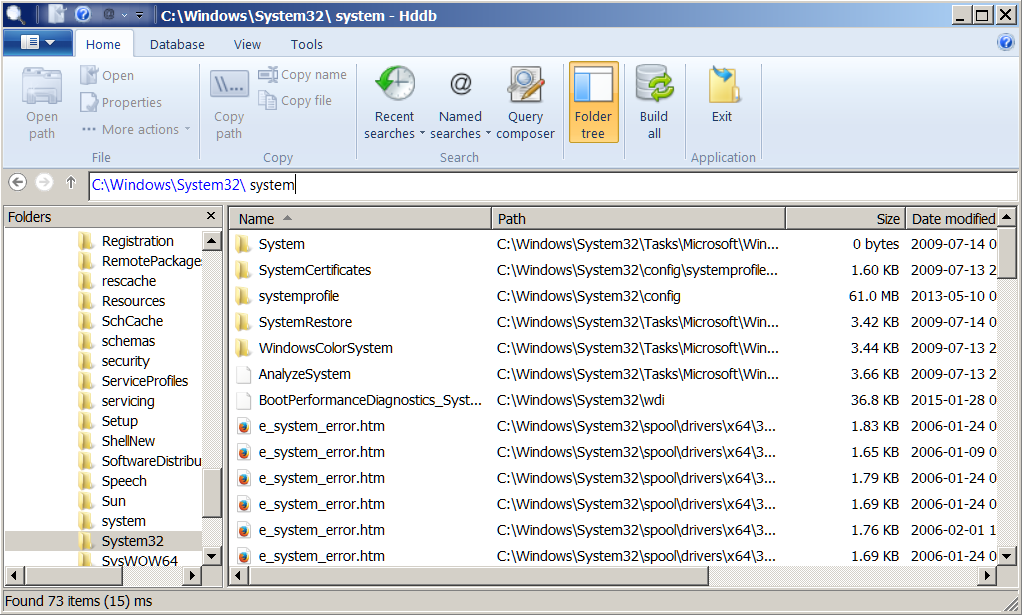The height and width of the screenshot is (615, 1022).
Task: Switch to the Home tab
Action: (x=103, y=44)
